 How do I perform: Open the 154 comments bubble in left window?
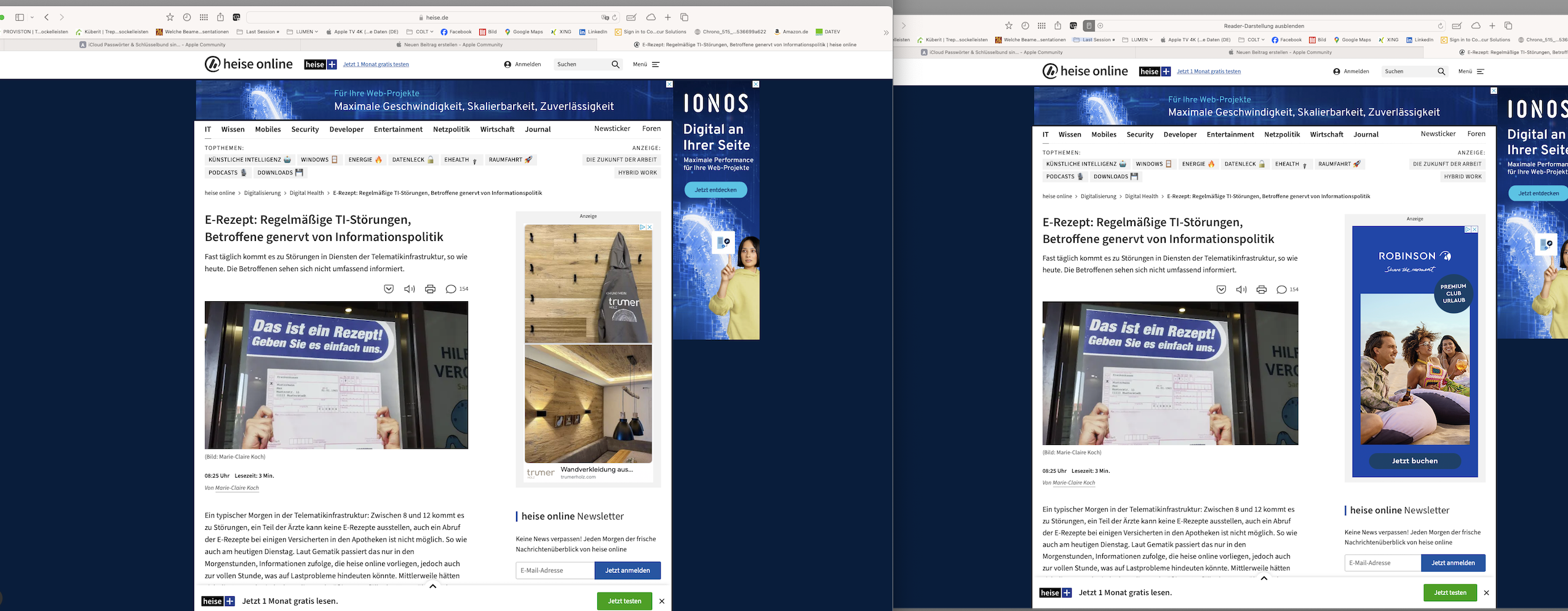(x=456, y=289)
